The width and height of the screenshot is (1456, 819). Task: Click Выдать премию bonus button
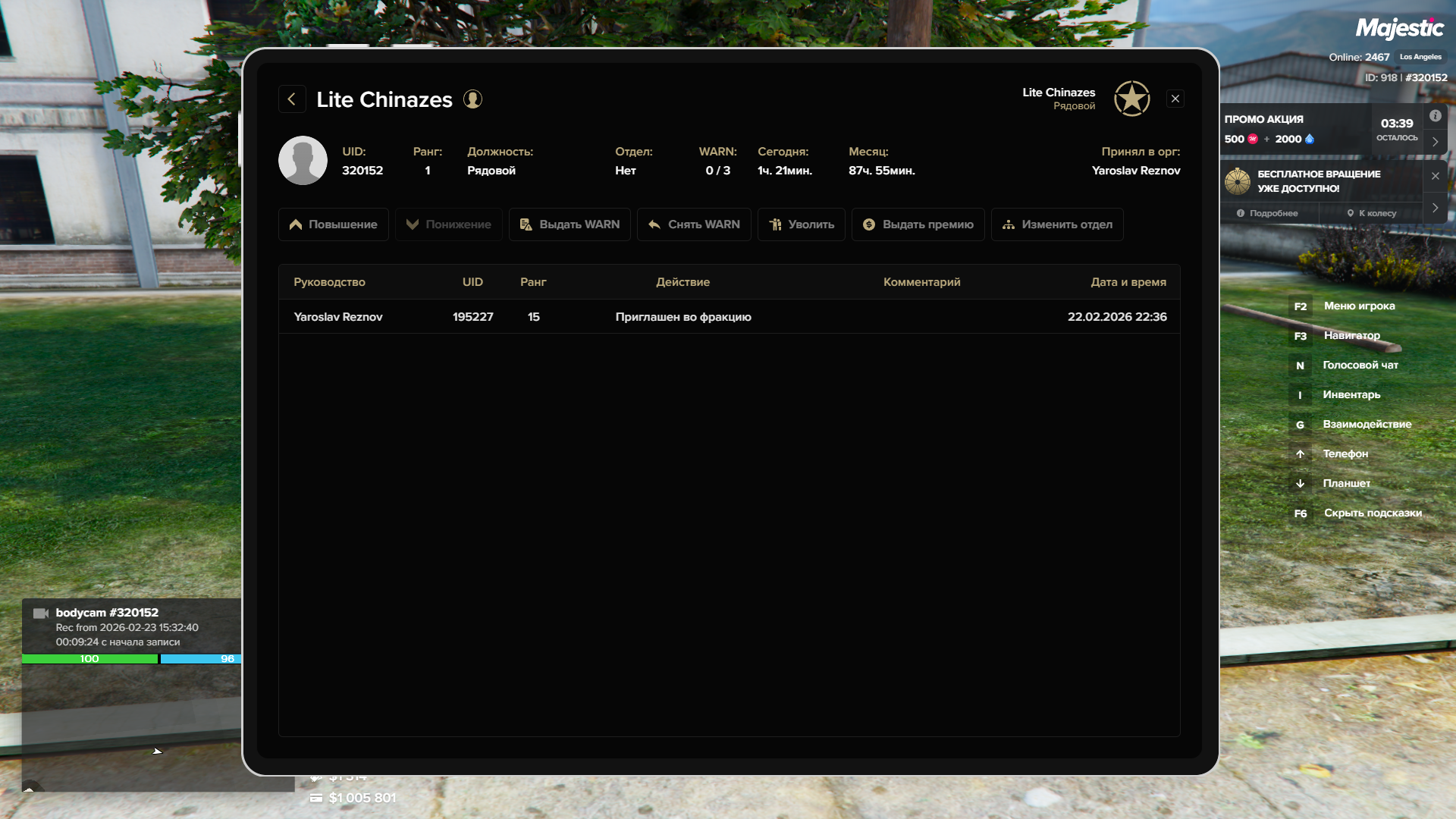[x=918, y=224]
